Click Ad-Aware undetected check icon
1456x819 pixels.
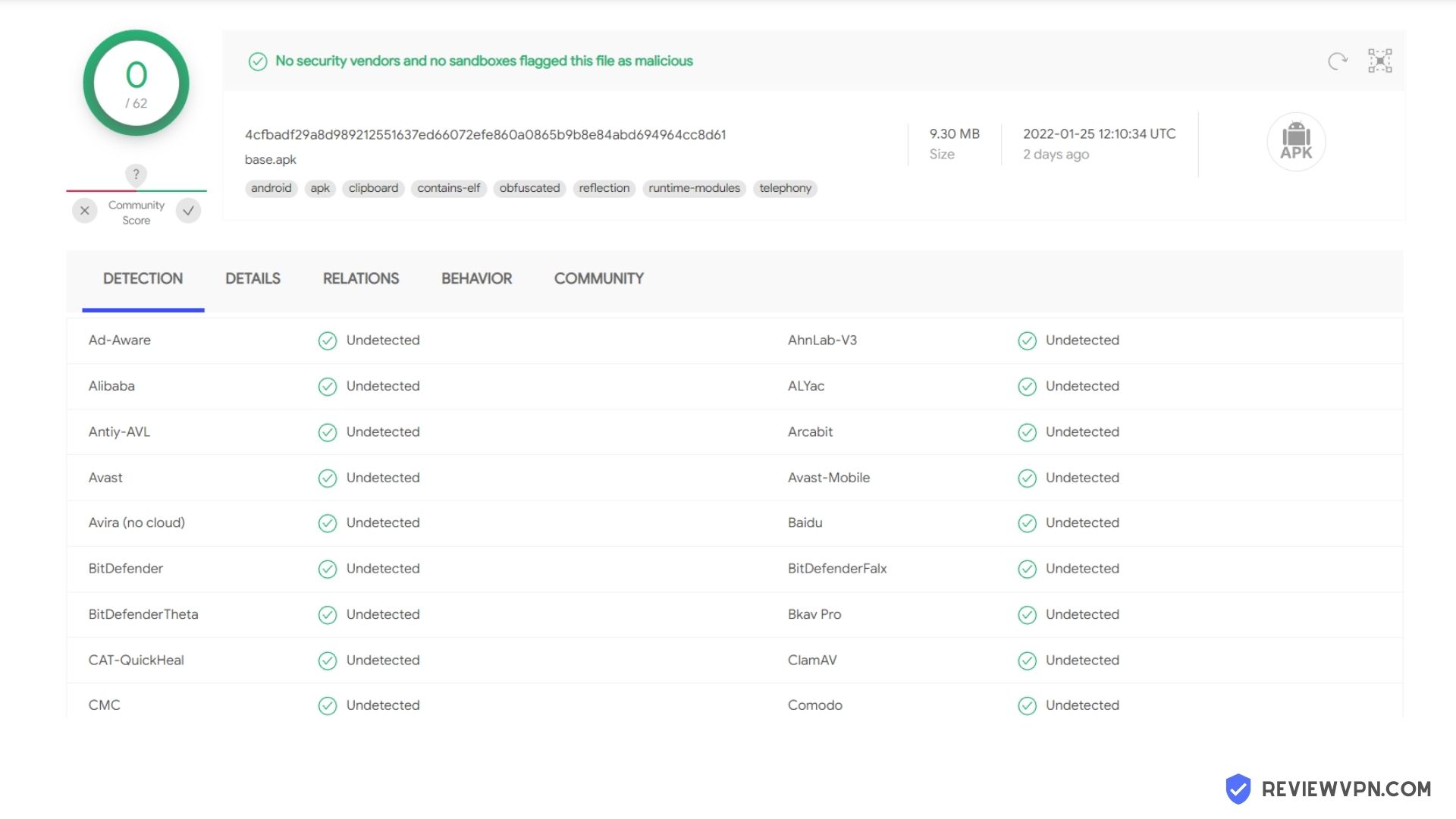tap(328, 340)
